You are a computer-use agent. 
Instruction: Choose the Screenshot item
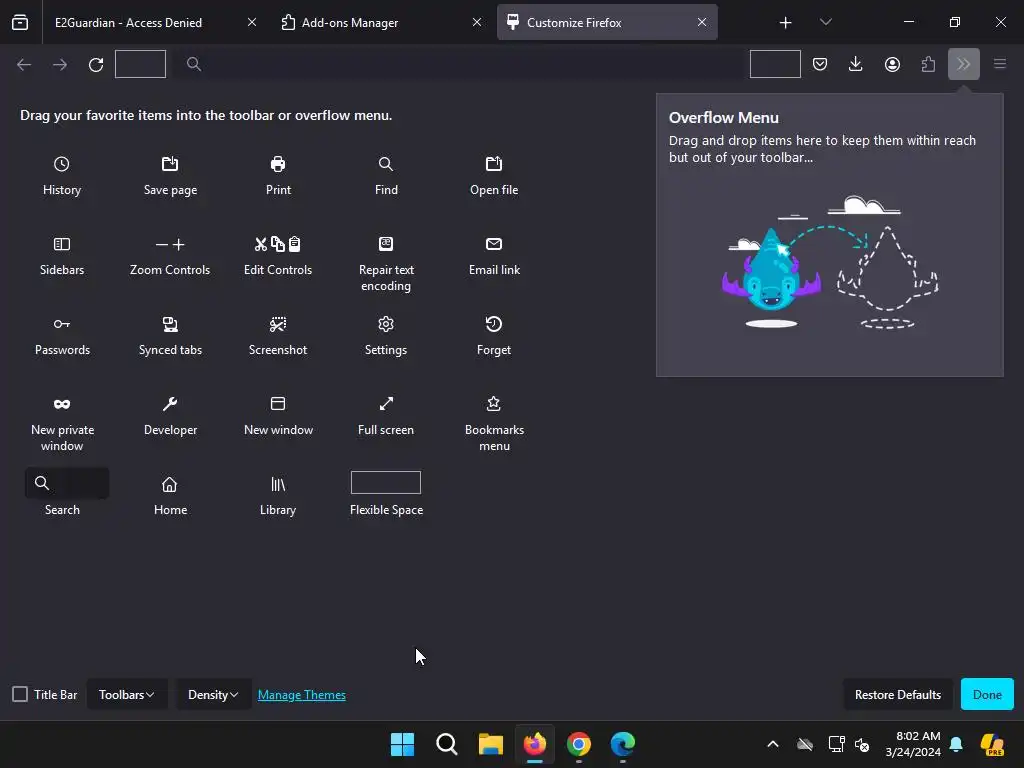pyautogui.click(x=278, y=336)
